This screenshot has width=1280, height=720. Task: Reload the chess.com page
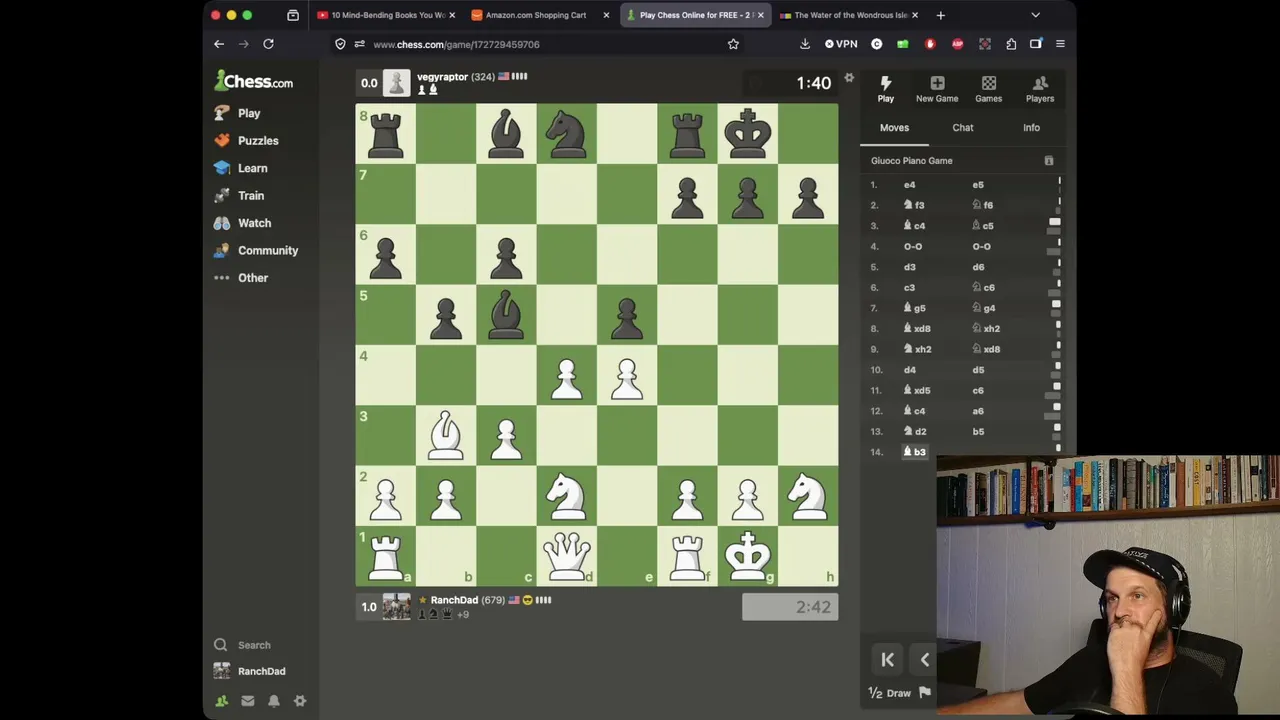tap(268, 44)
